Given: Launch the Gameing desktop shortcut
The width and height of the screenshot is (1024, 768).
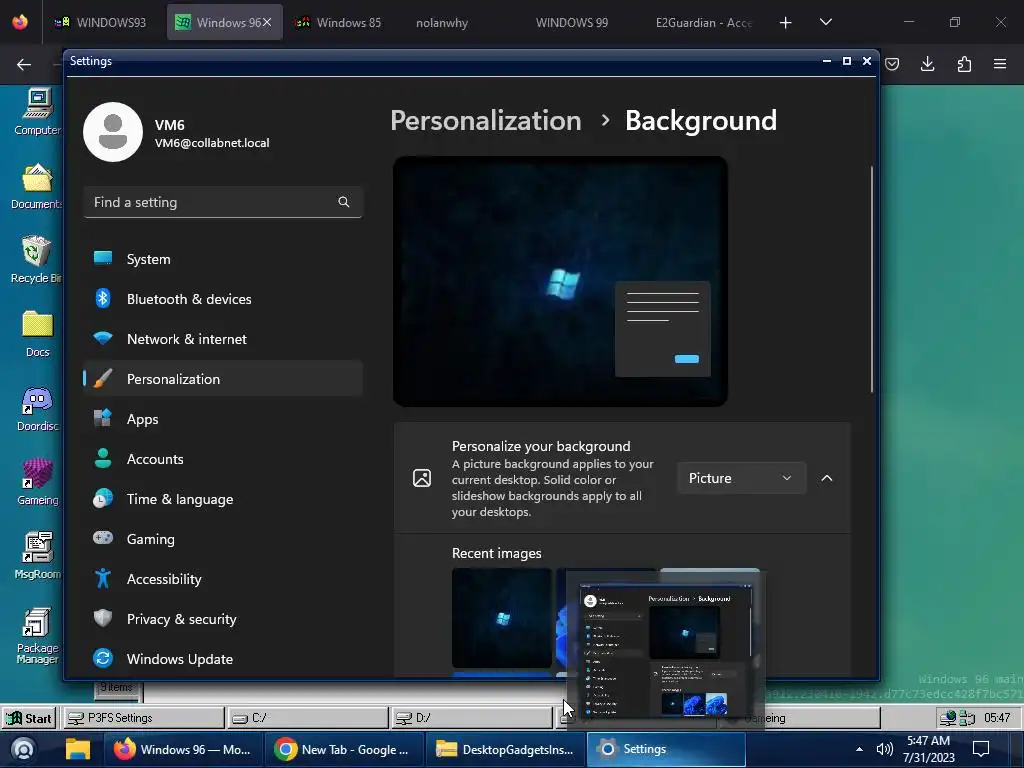Looking at the screenshot, I should pyautogui.click(x=37, y=482).
